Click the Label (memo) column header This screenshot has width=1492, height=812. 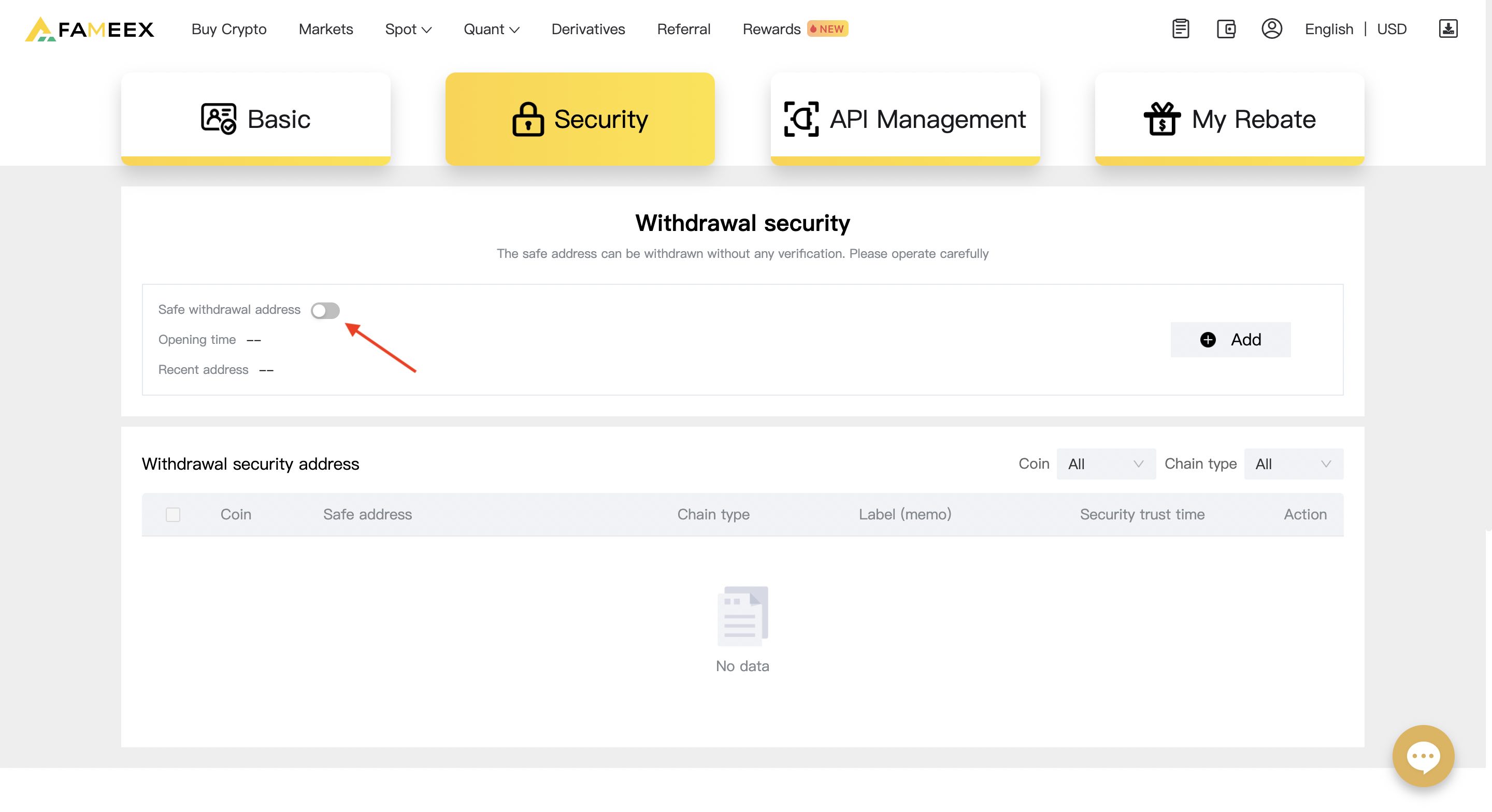point(905,514)
